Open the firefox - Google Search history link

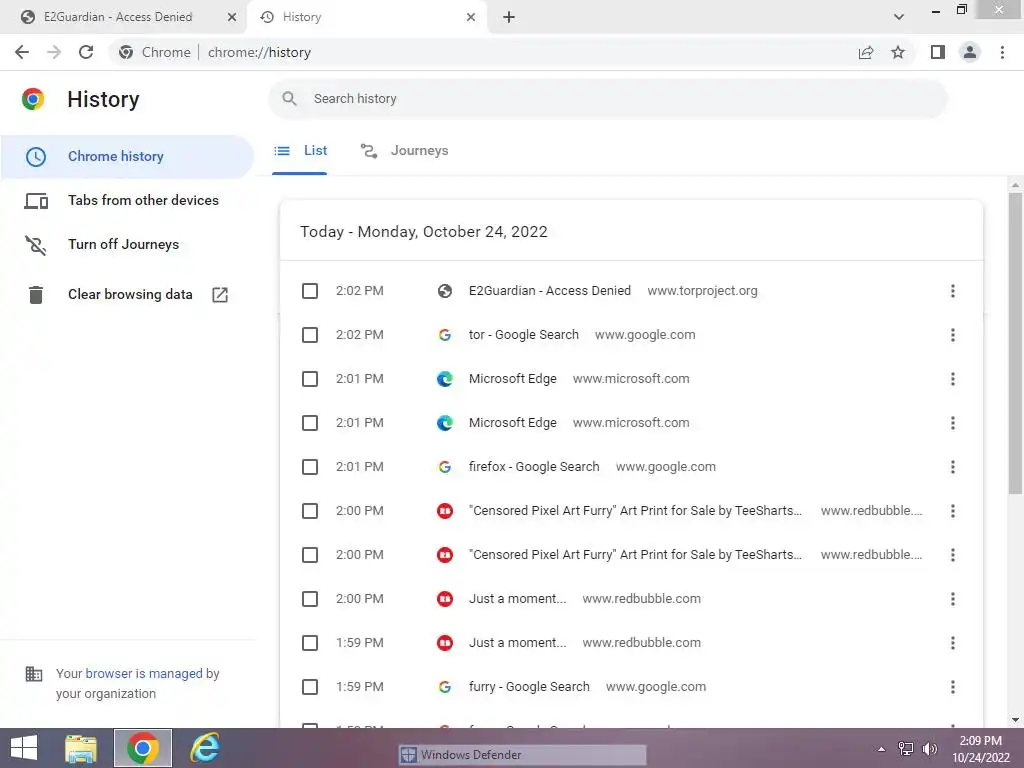point(534,467)
